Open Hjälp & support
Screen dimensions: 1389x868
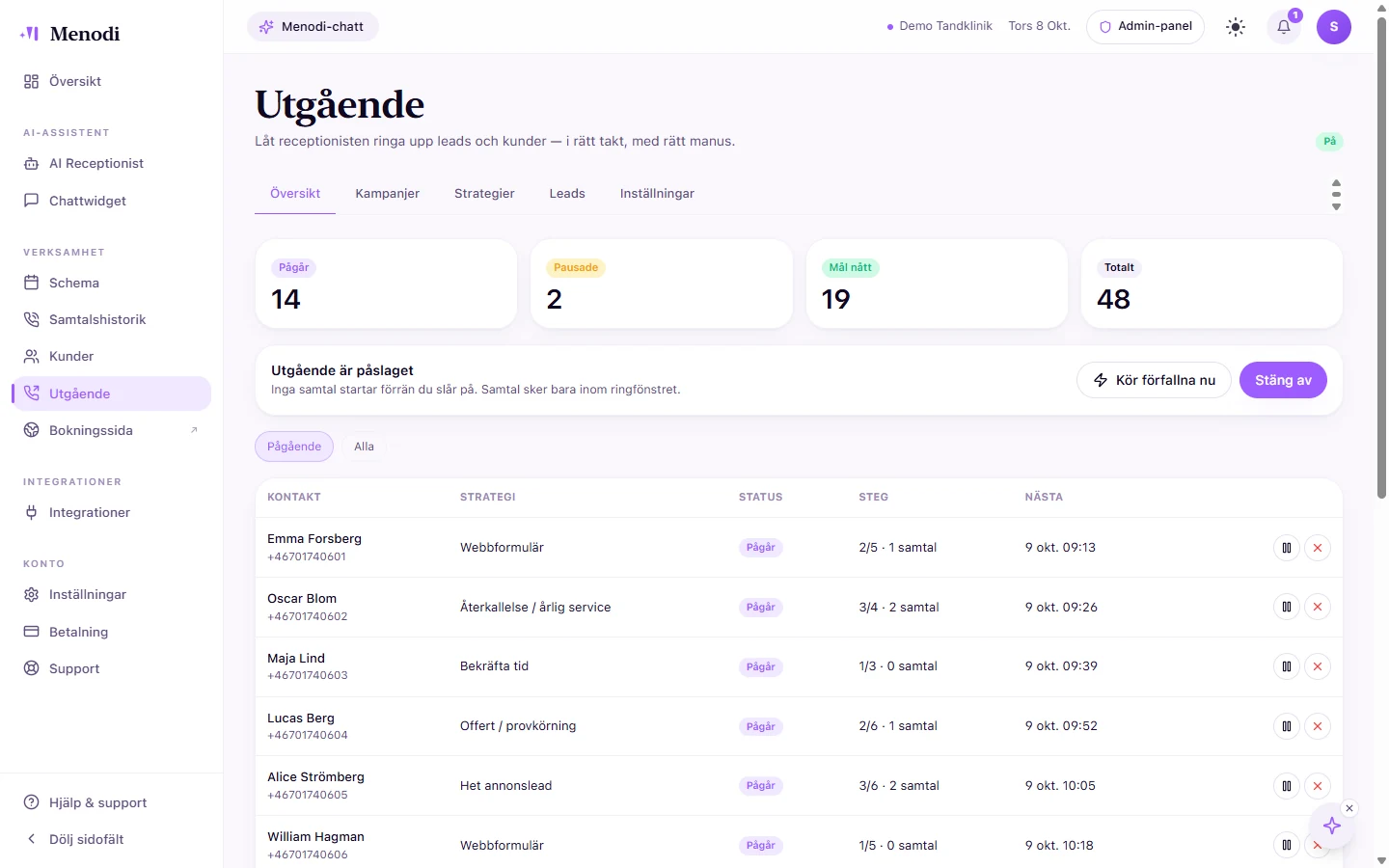tap(112, 802)
